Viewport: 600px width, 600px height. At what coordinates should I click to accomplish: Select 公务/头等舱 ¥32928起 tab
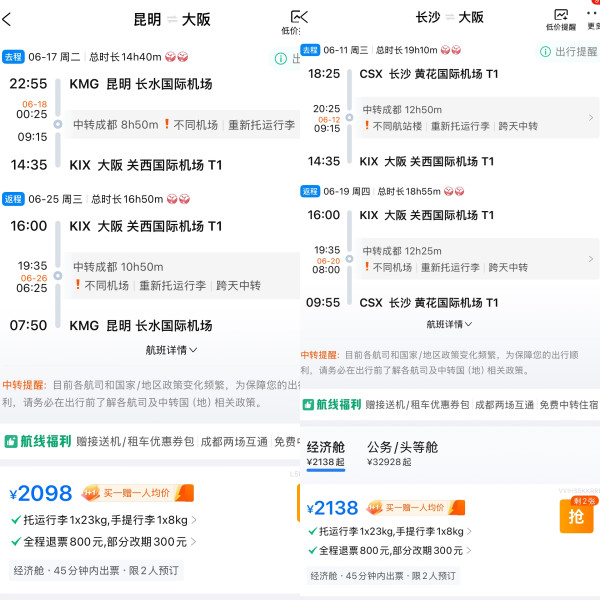coord(402,454)
